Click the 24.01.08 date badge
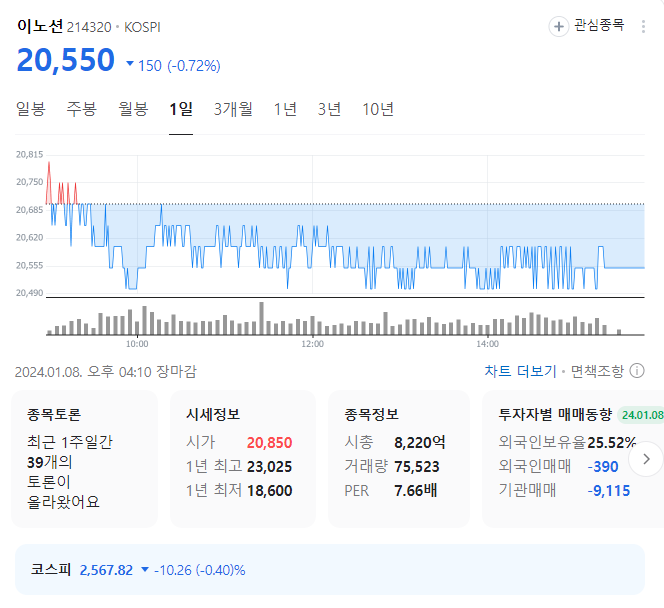 (641, 415)
